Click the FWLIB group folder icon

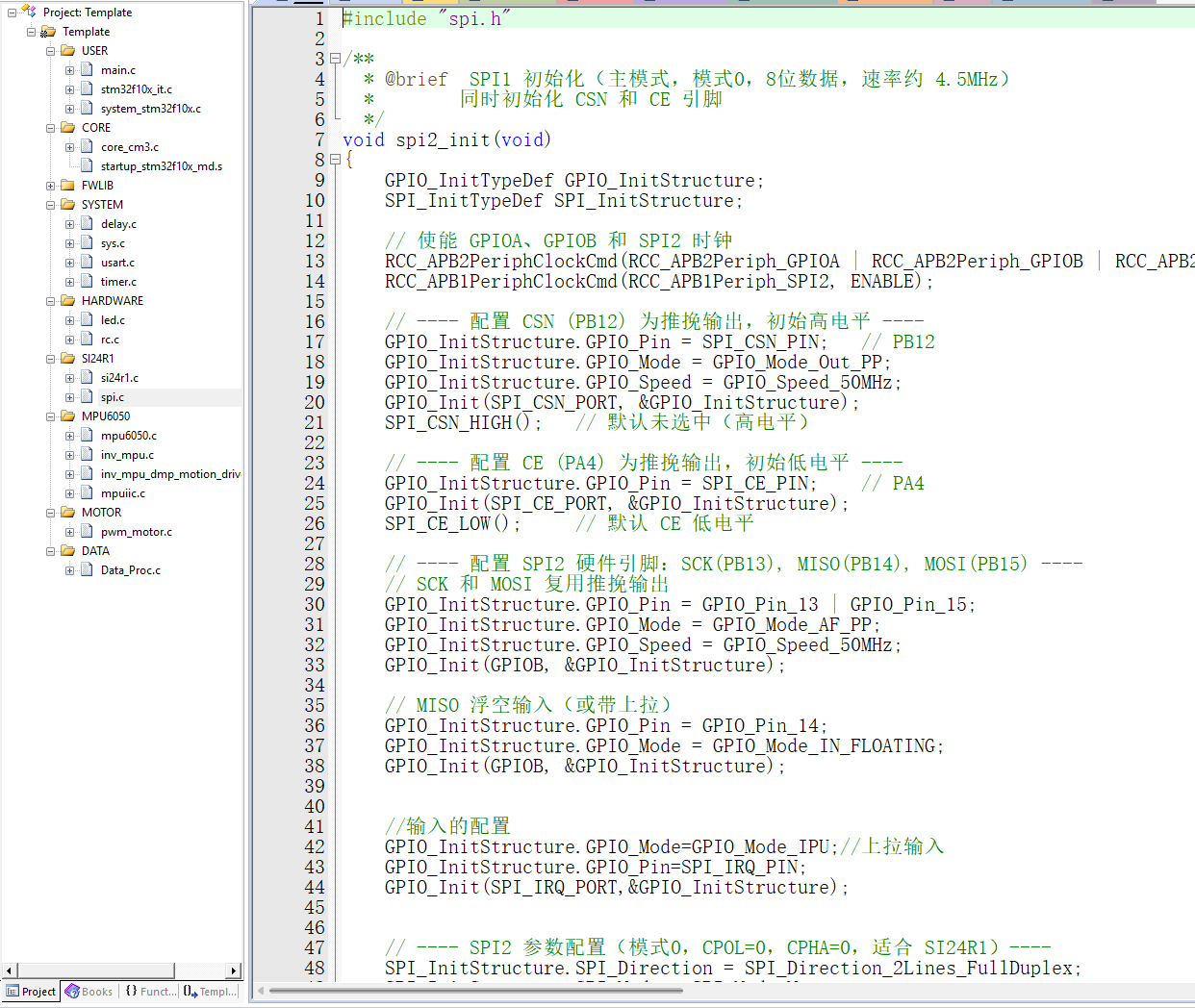click(x=67, y=185)
